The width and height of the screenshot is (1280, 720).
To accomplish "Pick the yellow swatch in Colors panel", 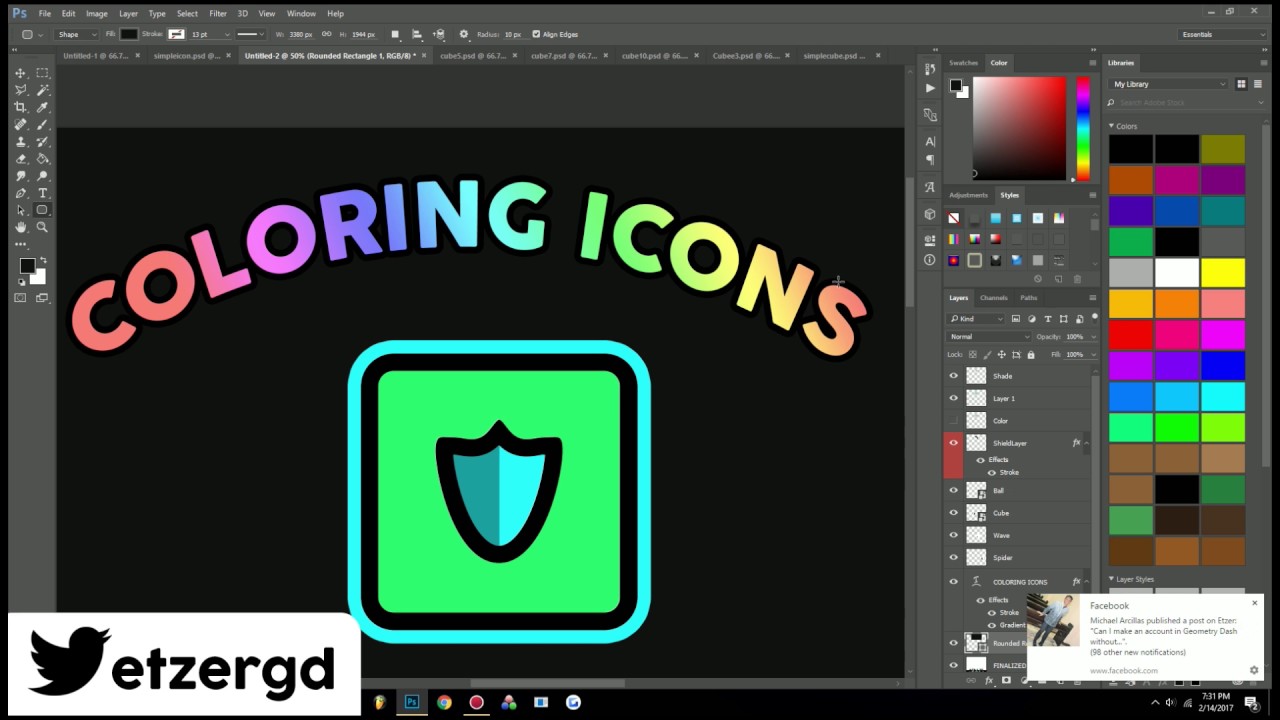I will [1223, 271].
